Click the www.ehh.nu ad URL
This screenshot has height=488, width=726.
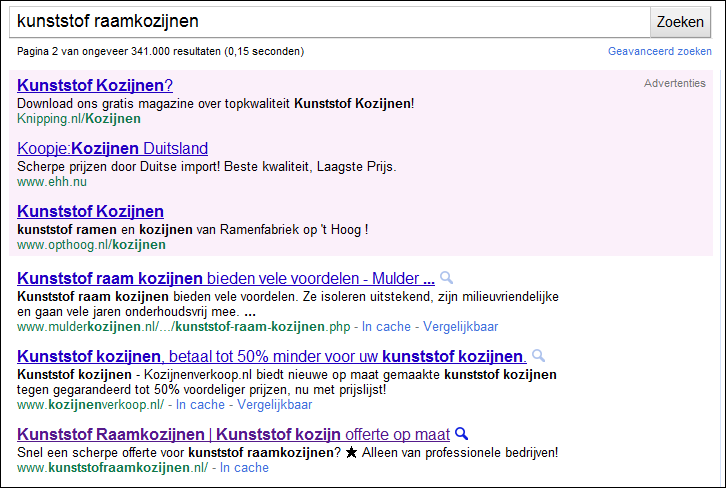point(52,181)
